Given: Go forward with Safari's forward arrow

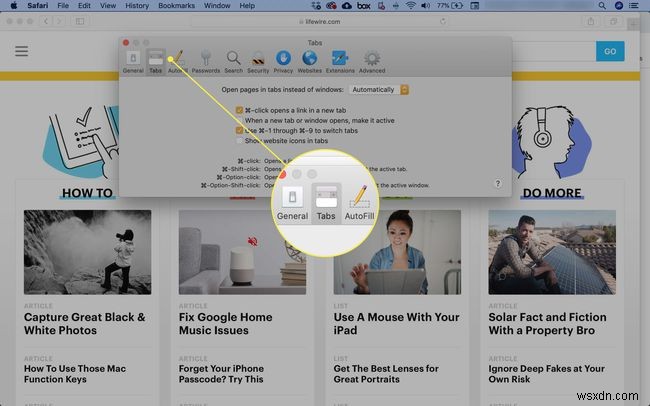Looking at the screenshot, I should 59,21.
